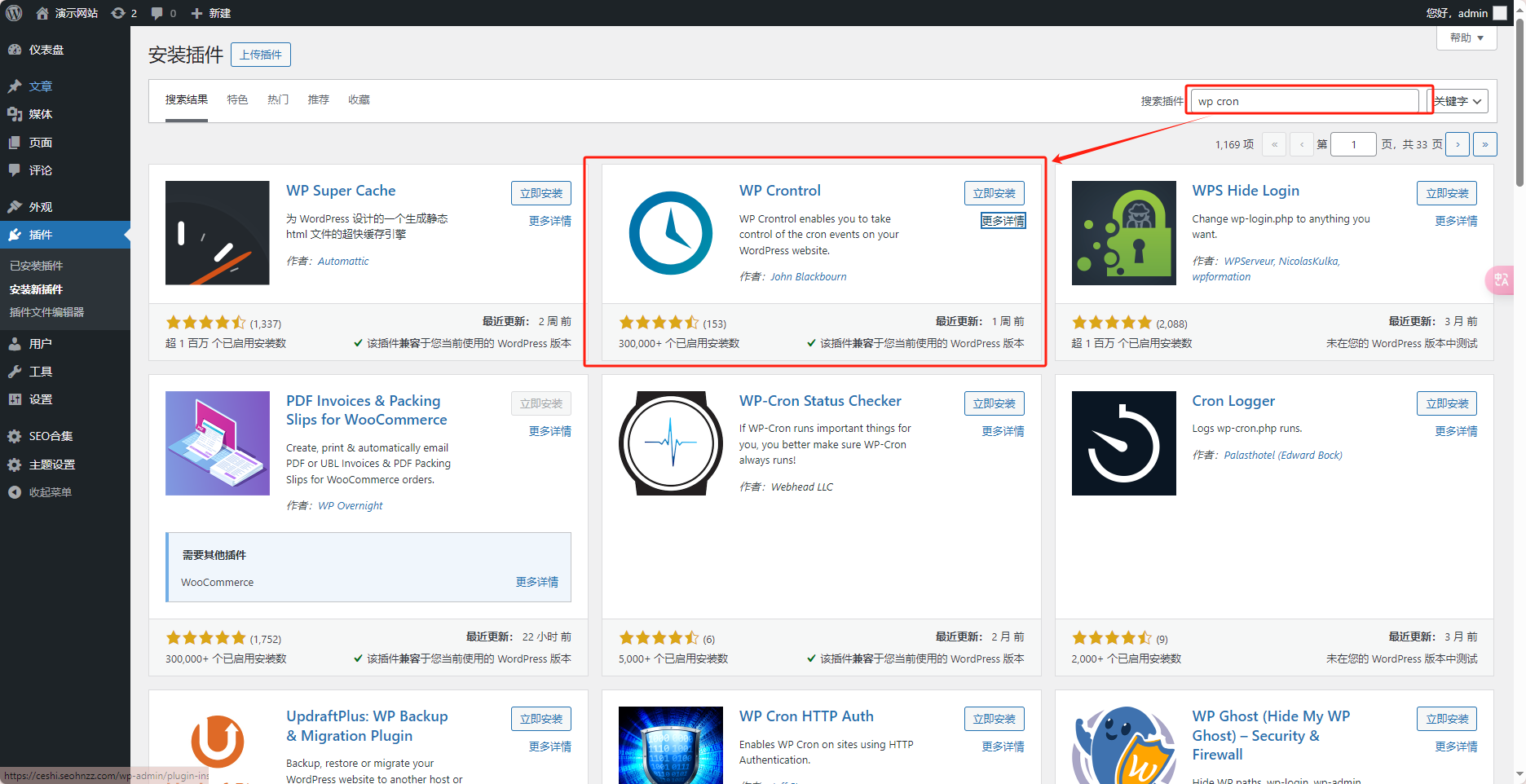Open 外观 appearance menu in sidebar
The height and width of the screenshot is (784, 1526).
click(x=65, y=207)
